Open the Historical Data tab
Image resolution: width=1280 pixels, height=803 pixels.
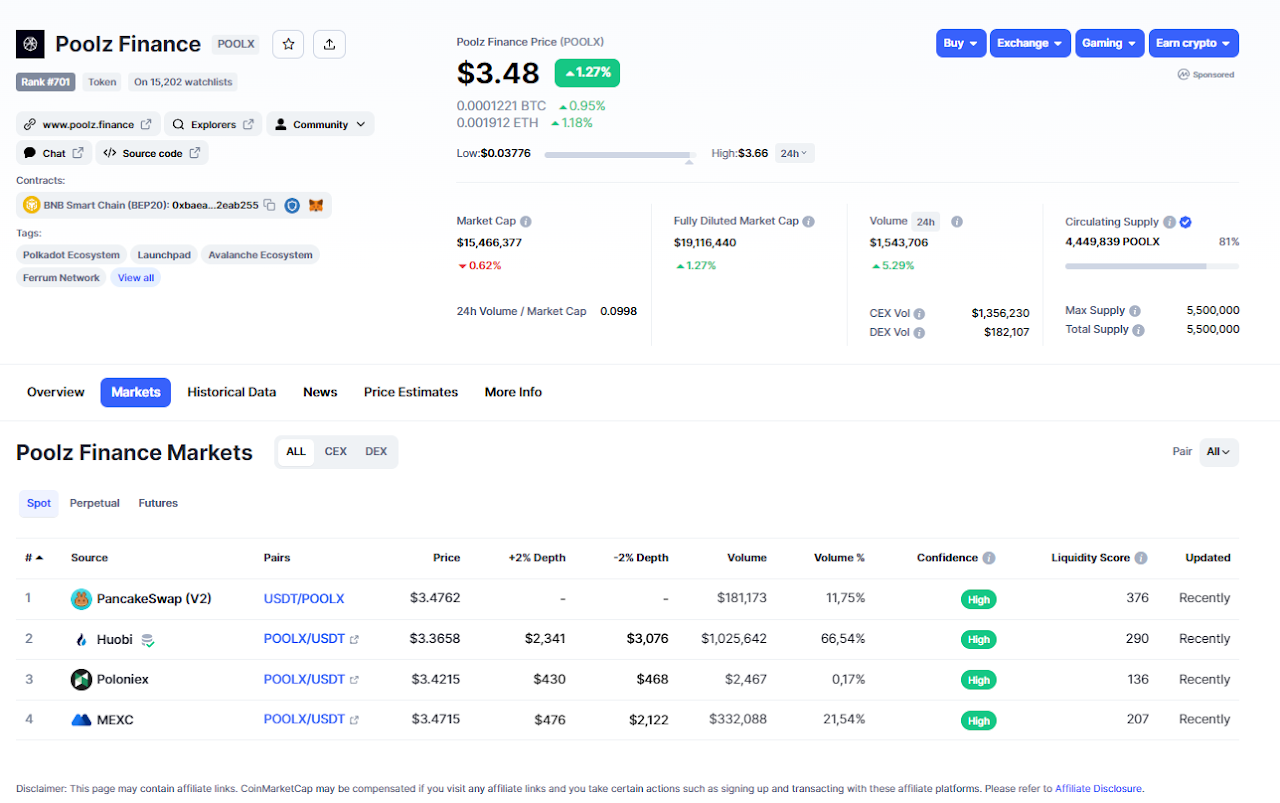click(x=232, y=392)
